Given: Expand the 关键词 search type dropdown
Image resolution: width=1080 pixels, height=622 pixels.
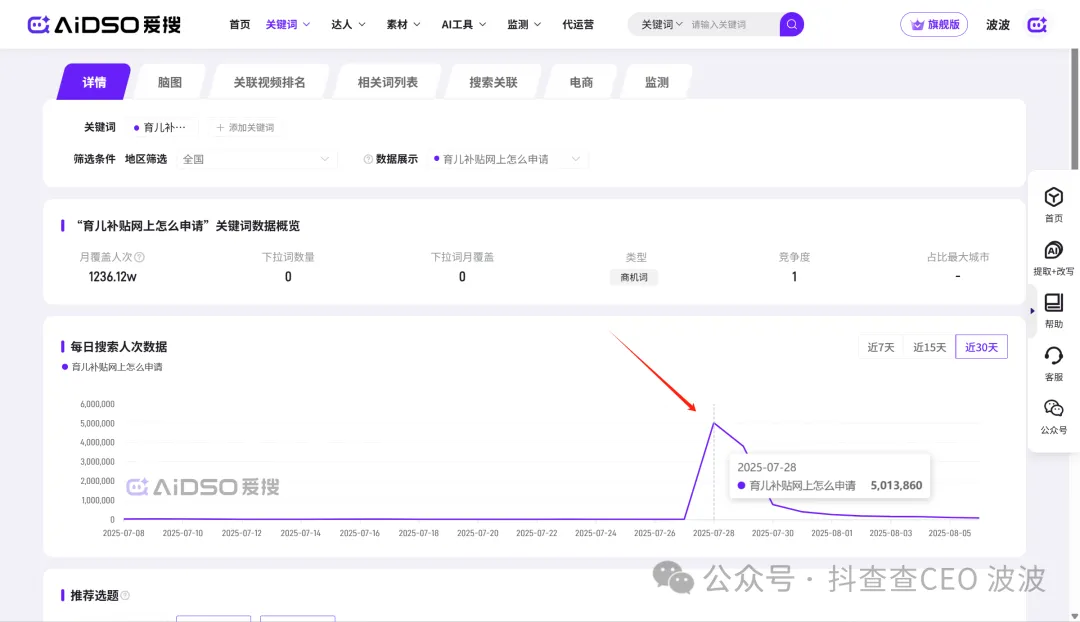Looking at the screenshot, I should tap(662, 24).
